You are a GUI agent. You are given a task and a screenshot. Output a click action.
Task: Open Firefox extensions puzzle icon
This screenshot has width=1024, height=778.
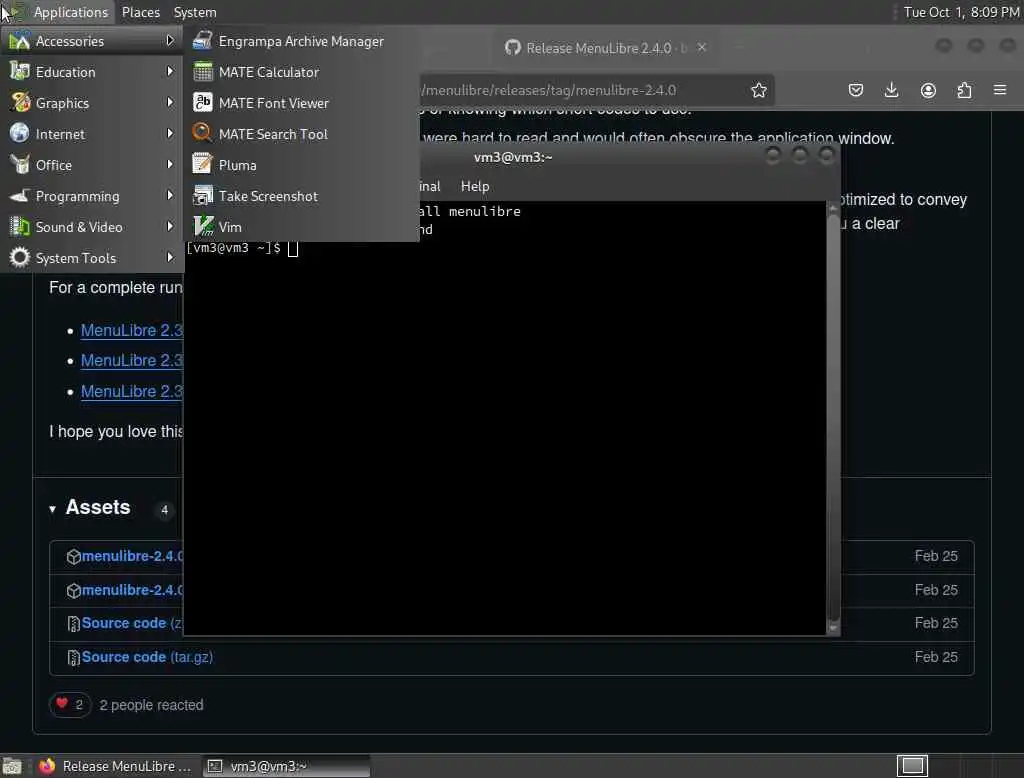964,90
